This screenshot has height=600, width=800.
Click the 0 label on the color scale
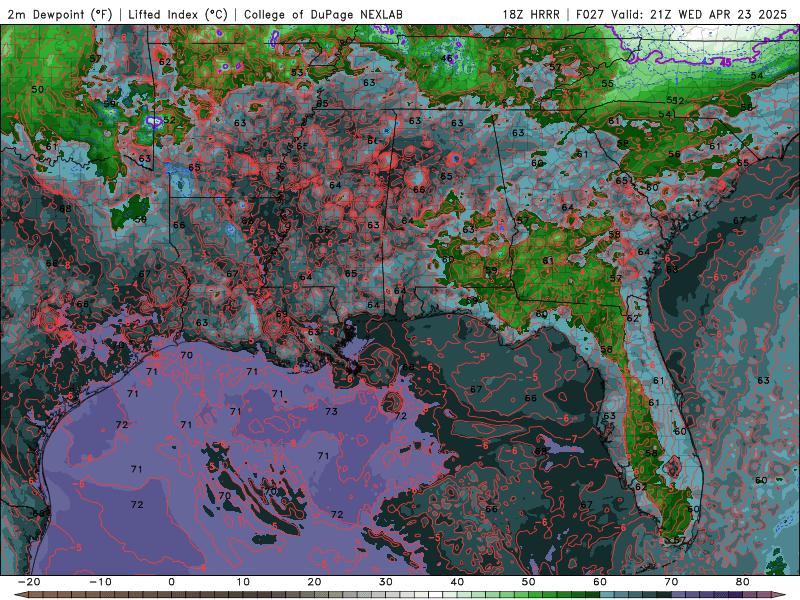(x=171, y=582)
